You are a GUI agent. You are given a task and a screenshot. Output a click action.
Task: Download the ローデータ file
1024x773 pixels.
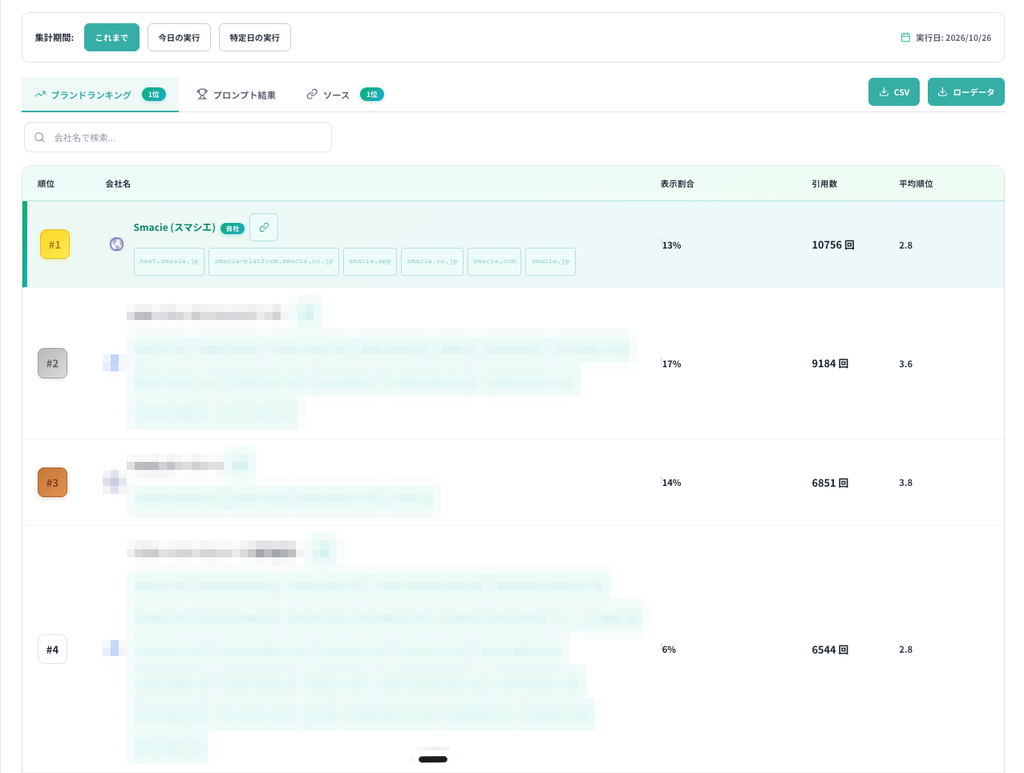tap(966, 92)
